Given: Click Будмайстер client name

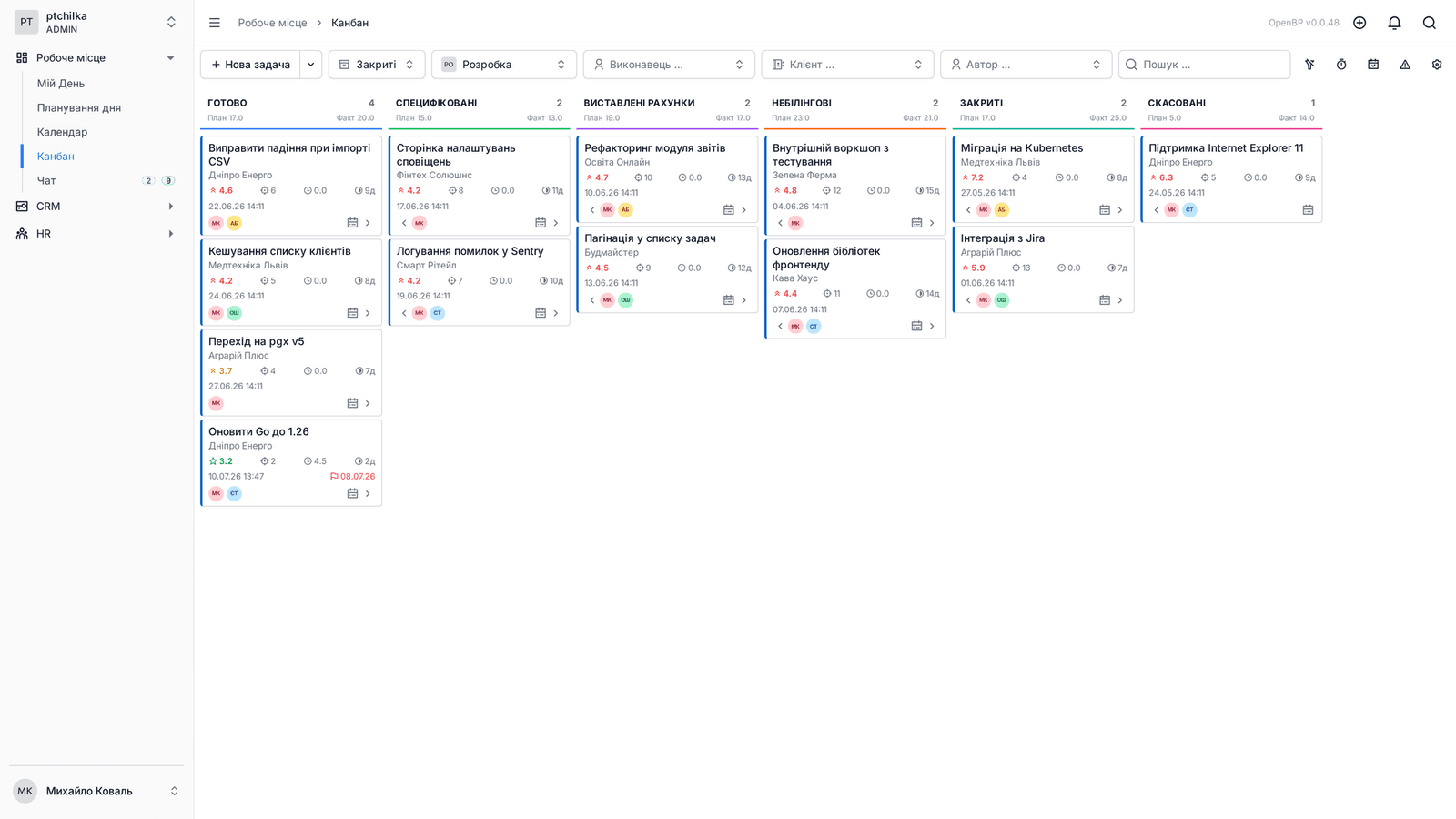Looking at the screenshot, I should (612, 253).
